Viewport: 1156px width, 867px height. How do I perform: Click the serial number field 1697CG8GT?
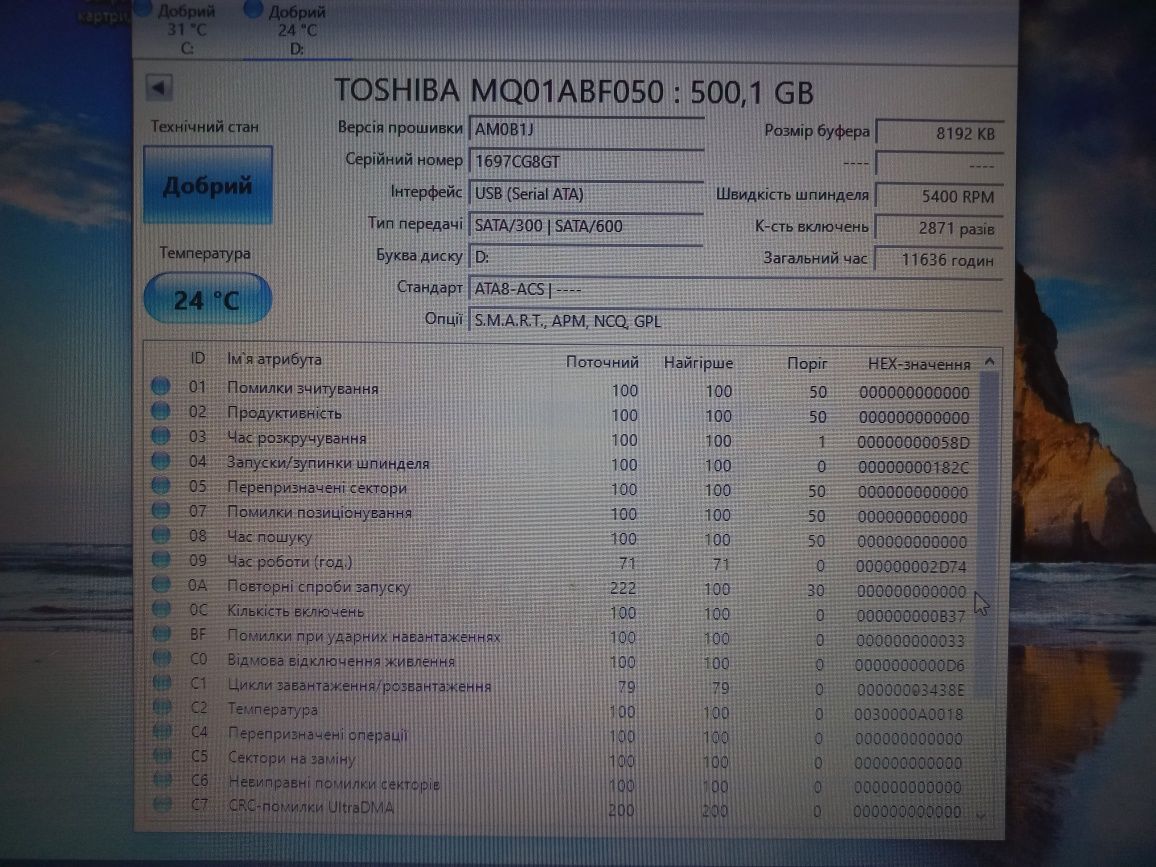[x=586, y=161]
